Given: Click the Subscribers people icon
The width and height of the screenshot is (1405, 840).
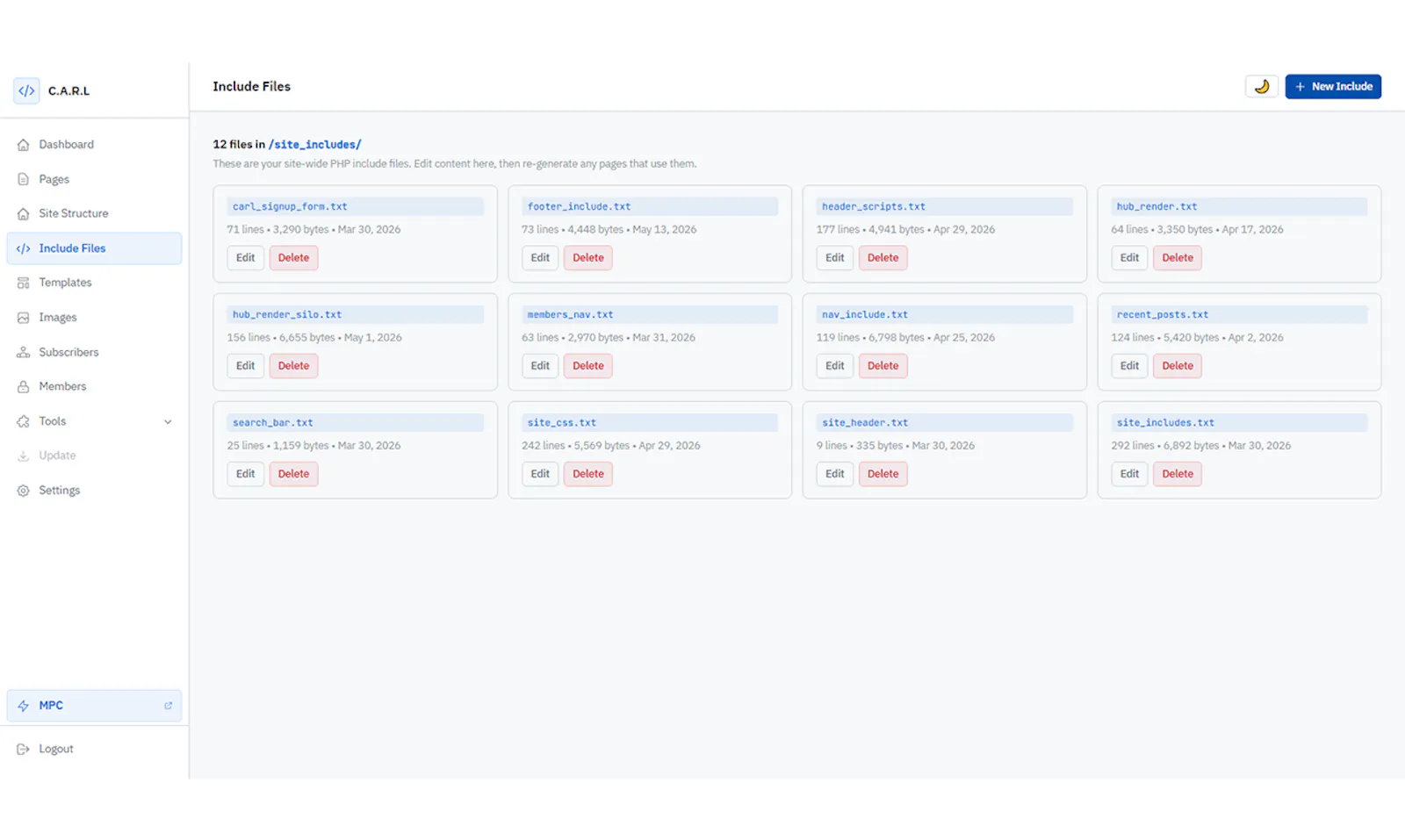Looking at the screenshot, I should [x=23, y=352].
